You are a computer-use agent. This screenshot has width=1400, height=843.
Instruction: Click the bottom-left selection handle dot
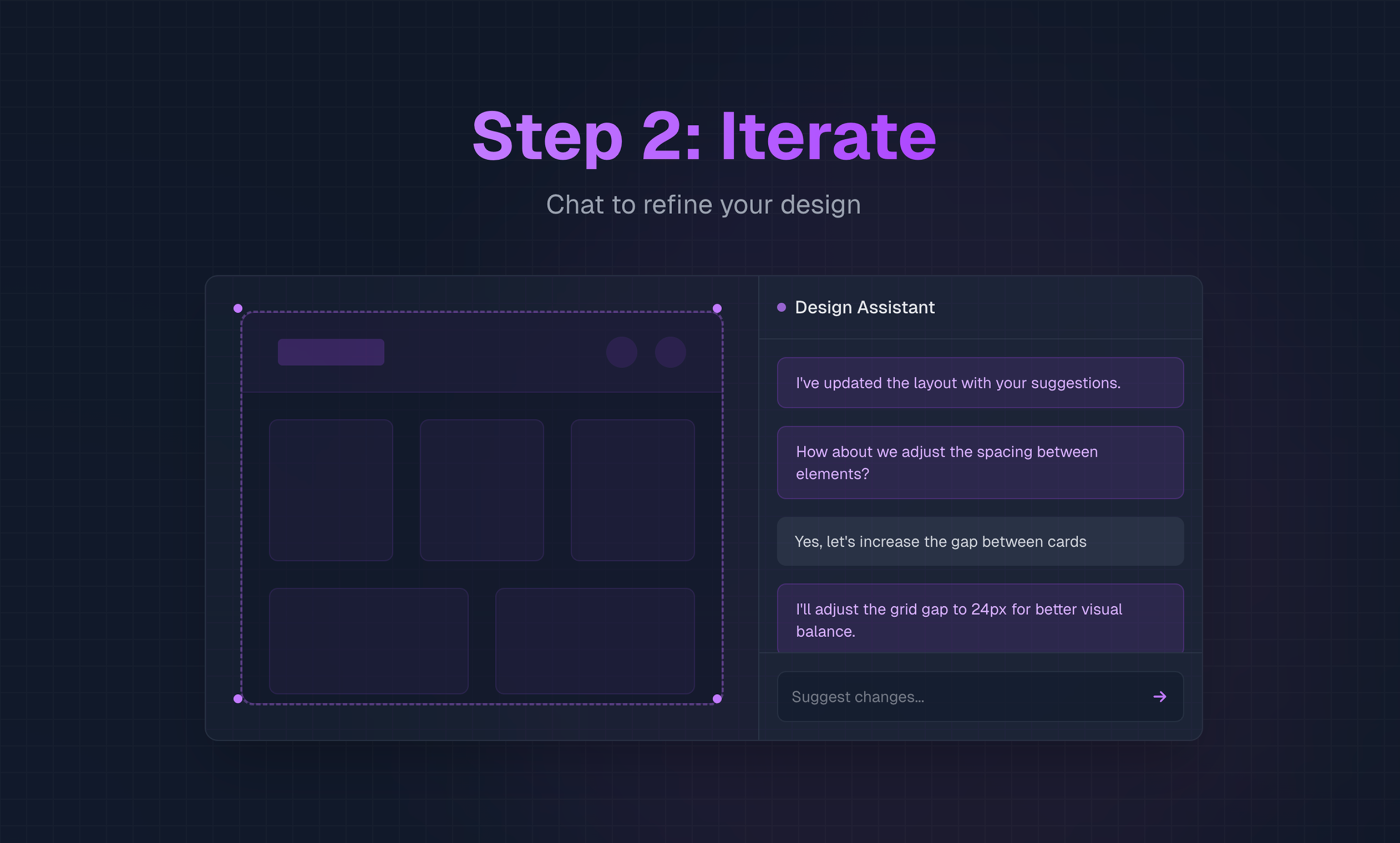(x=238, y=699)
